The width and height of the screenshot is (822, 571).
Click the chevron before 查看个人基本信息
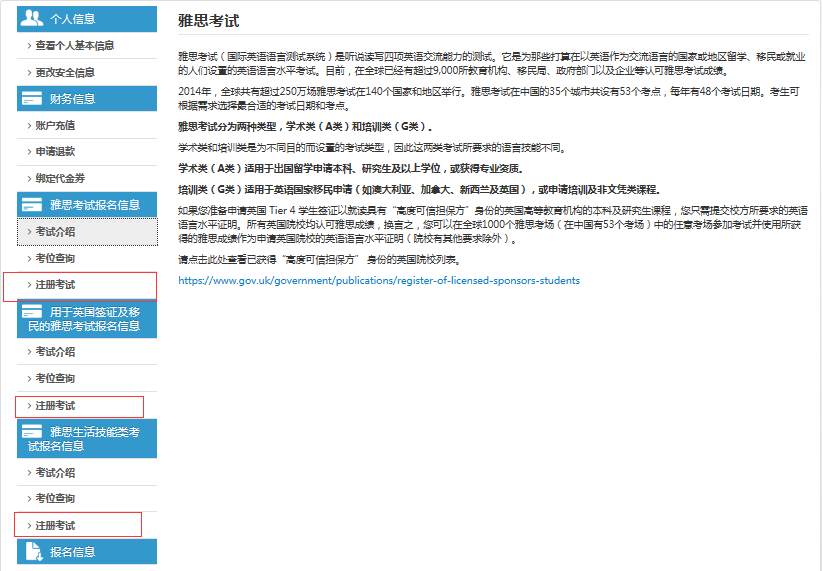point(29,46)
